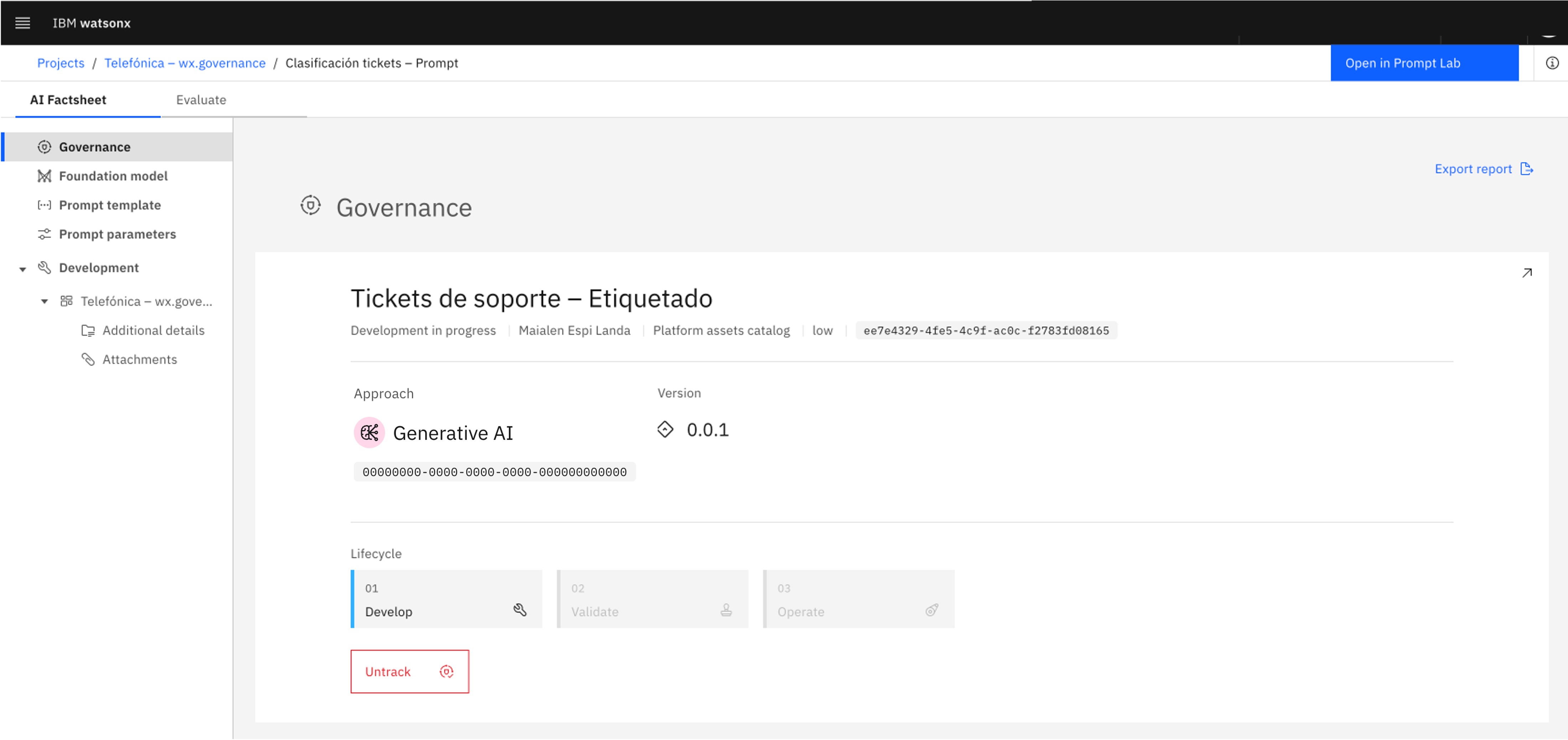Select Prompt parameters in the sidebar
Image resolution: width=1568 pixels, height=740 pixels.
click(x=118, y=235)
